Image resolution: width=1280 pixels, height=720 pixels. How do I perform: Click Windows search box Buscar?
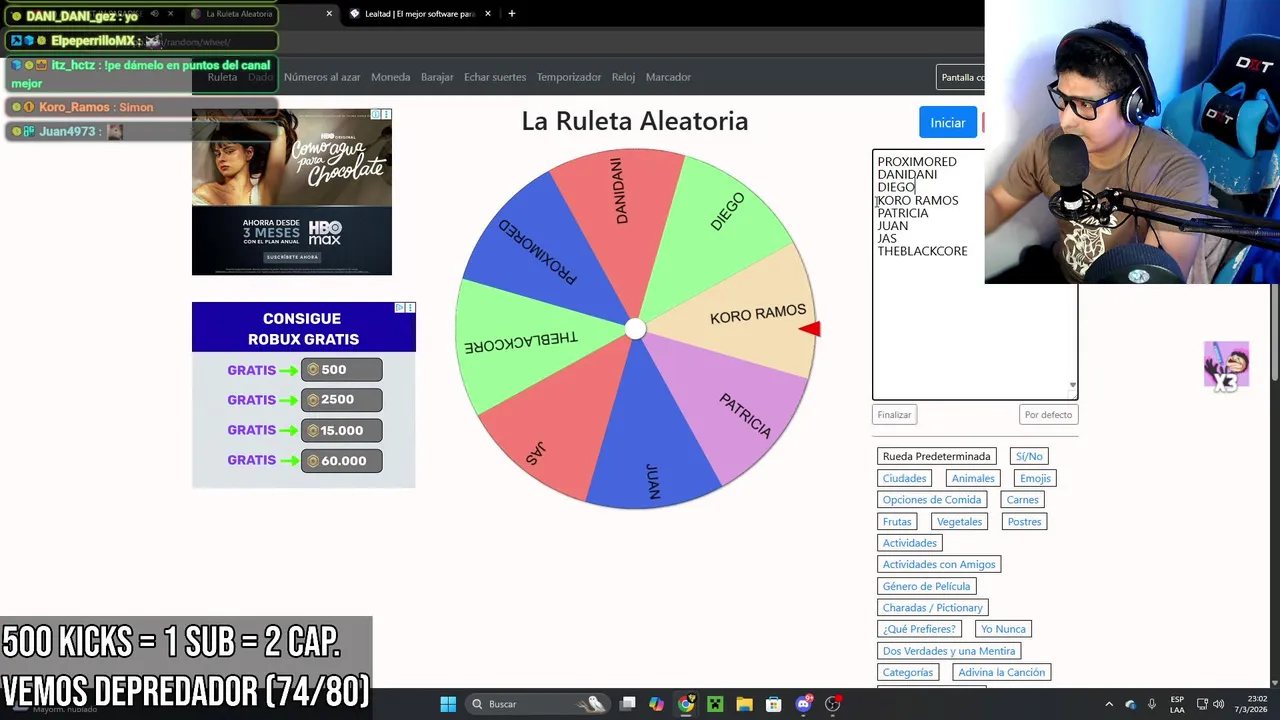pos(537,704)
